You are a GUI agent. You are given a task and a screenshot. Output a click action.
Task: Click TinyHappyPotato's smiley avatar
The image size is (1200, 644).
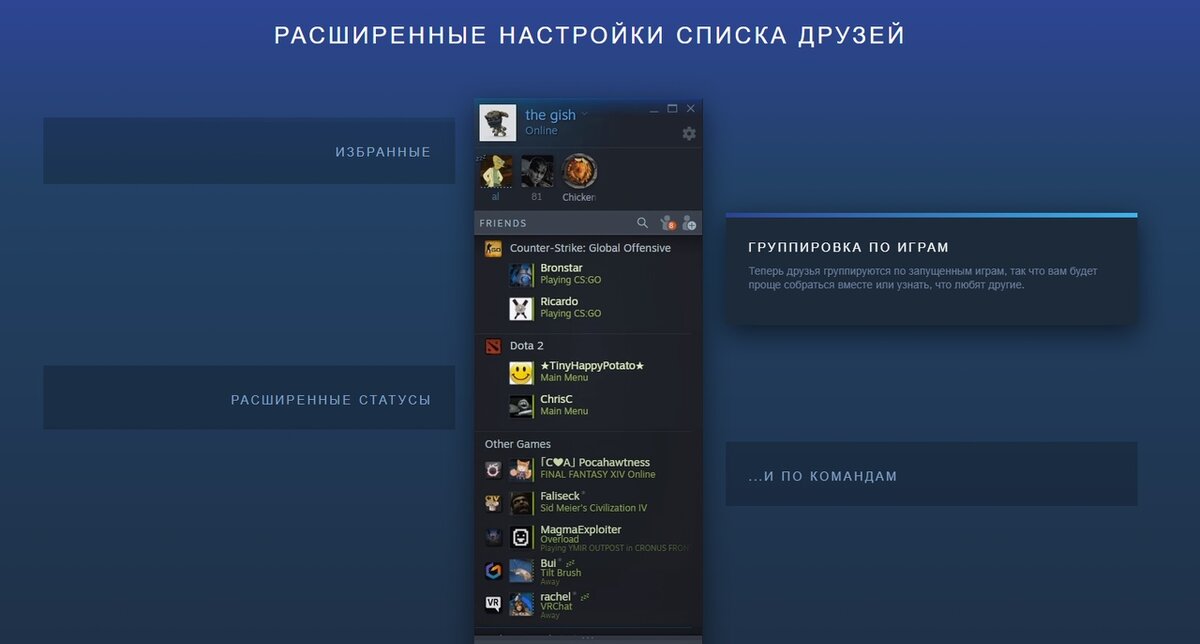pyautogui.click(x=521, y=373)
